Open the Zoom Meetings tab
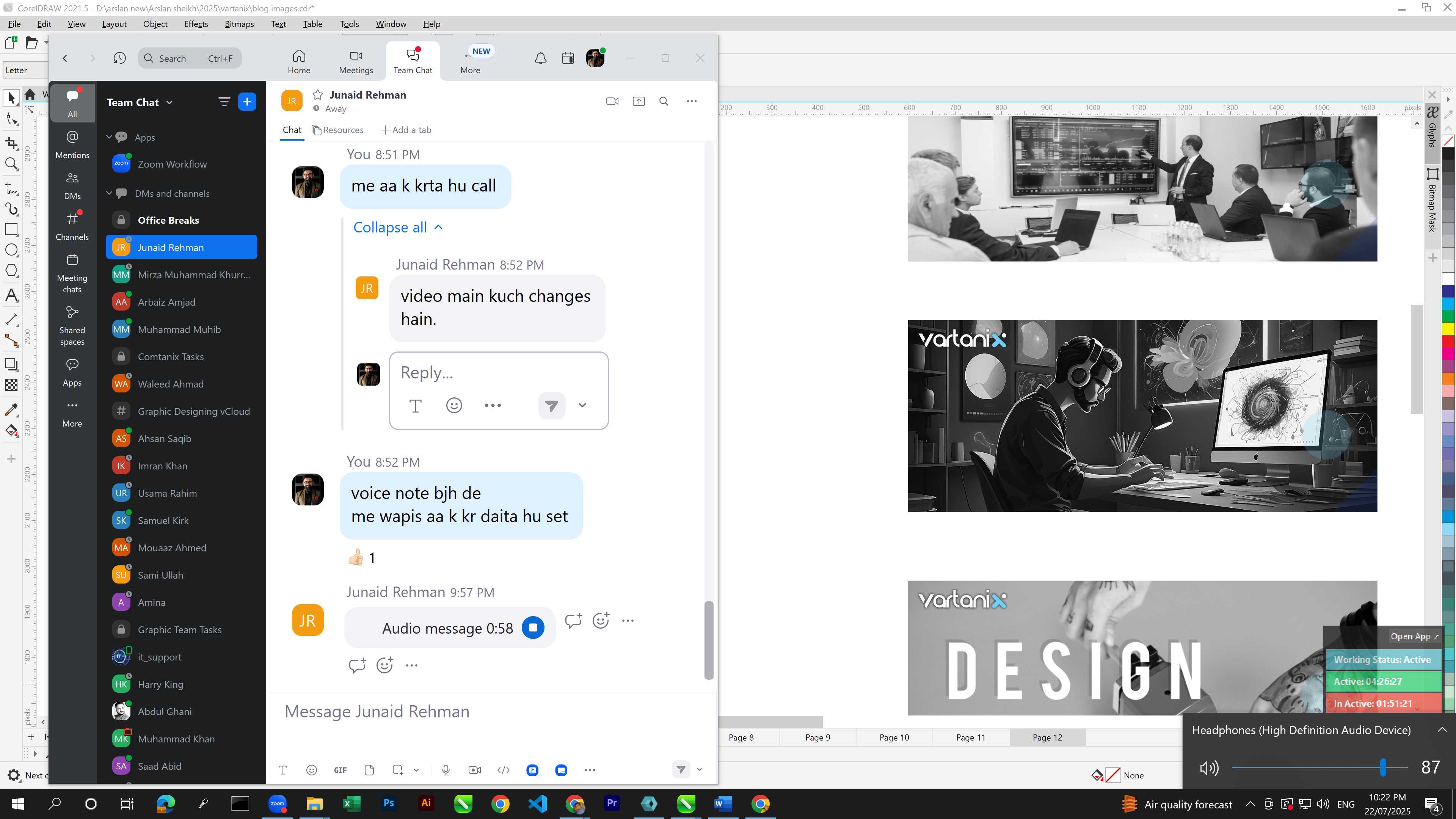Image resolution: width=1456 pixels, height=819 pixels. [356, 61]
